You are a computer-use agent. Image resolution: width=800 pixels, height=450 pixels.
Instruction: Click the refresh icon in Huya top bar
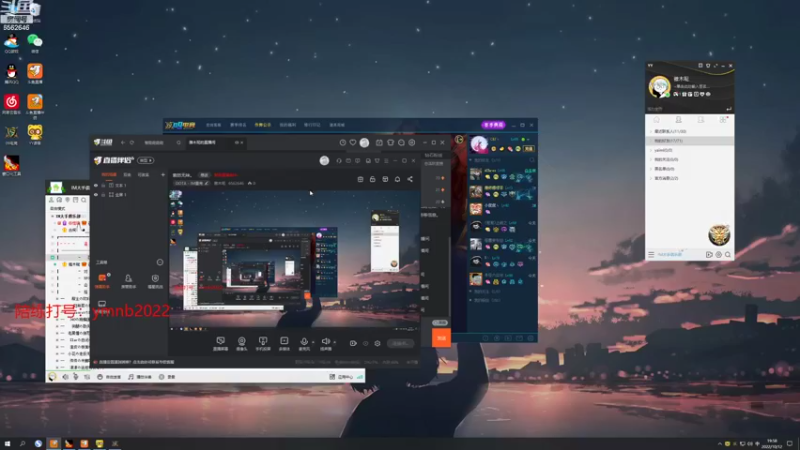[x=132, y=143]
